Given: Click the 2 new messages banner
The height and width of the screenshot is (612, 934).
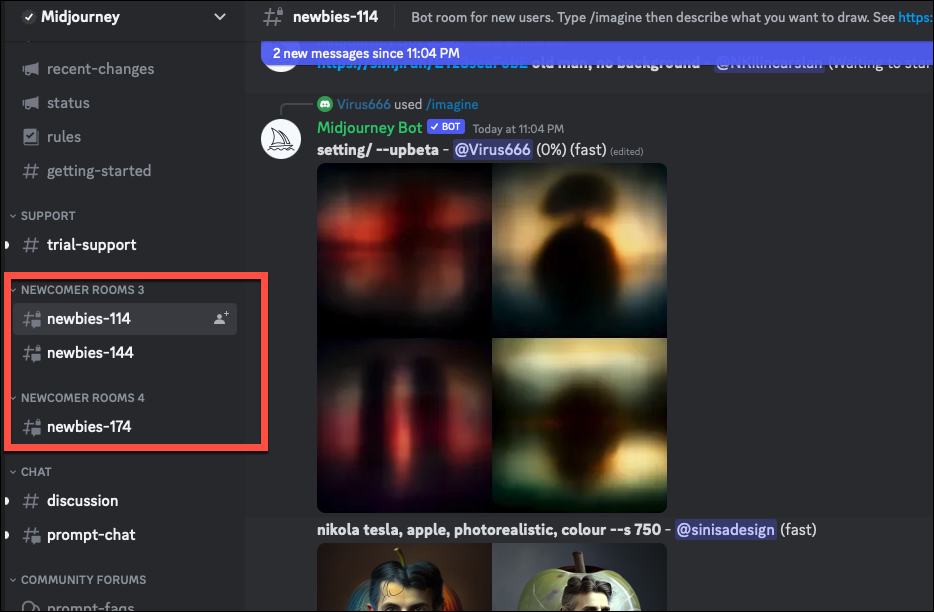Looking at the screenshot, I should (x=597, y=53).
